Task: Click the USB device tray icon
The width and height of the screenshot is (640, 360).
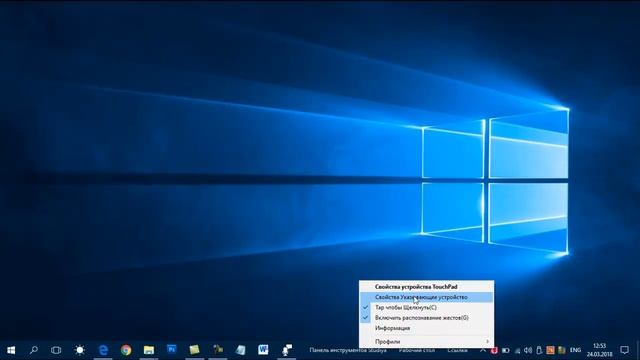Action: pos(539,350)
